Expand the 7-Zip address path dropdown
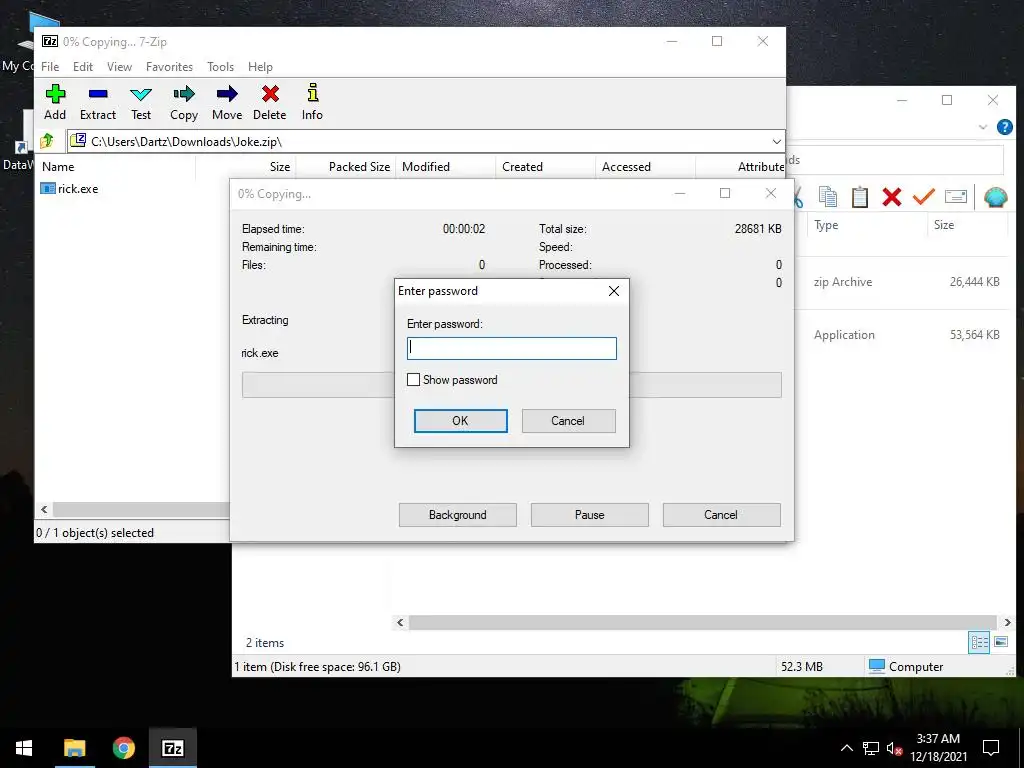The image size is (1024, 768). coord(776,141)
